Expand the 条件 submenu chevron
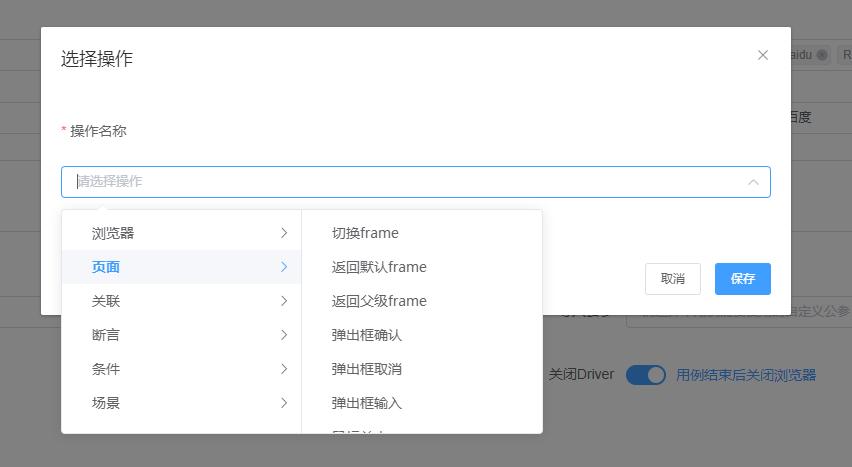852x467 pixels. [284, 369]
